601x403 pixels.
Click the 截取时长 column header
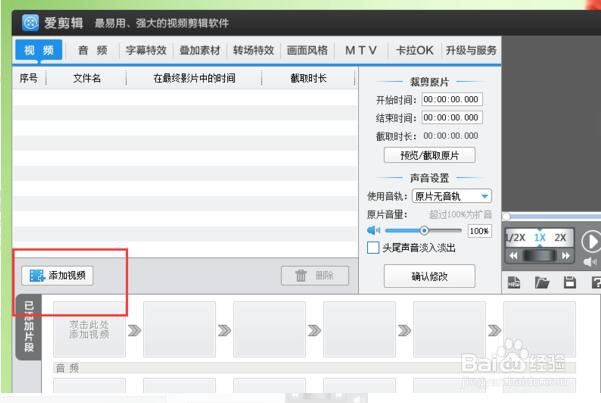click(309, 79)
